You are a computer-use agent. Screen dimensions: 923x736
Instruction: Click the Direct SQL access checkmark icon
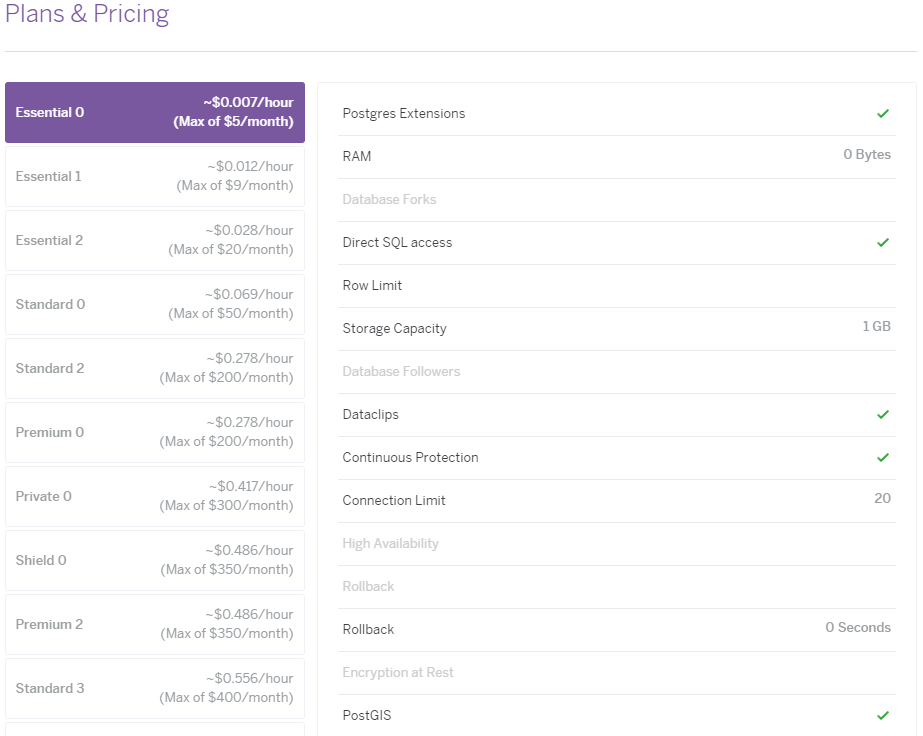tap(883, 243)
